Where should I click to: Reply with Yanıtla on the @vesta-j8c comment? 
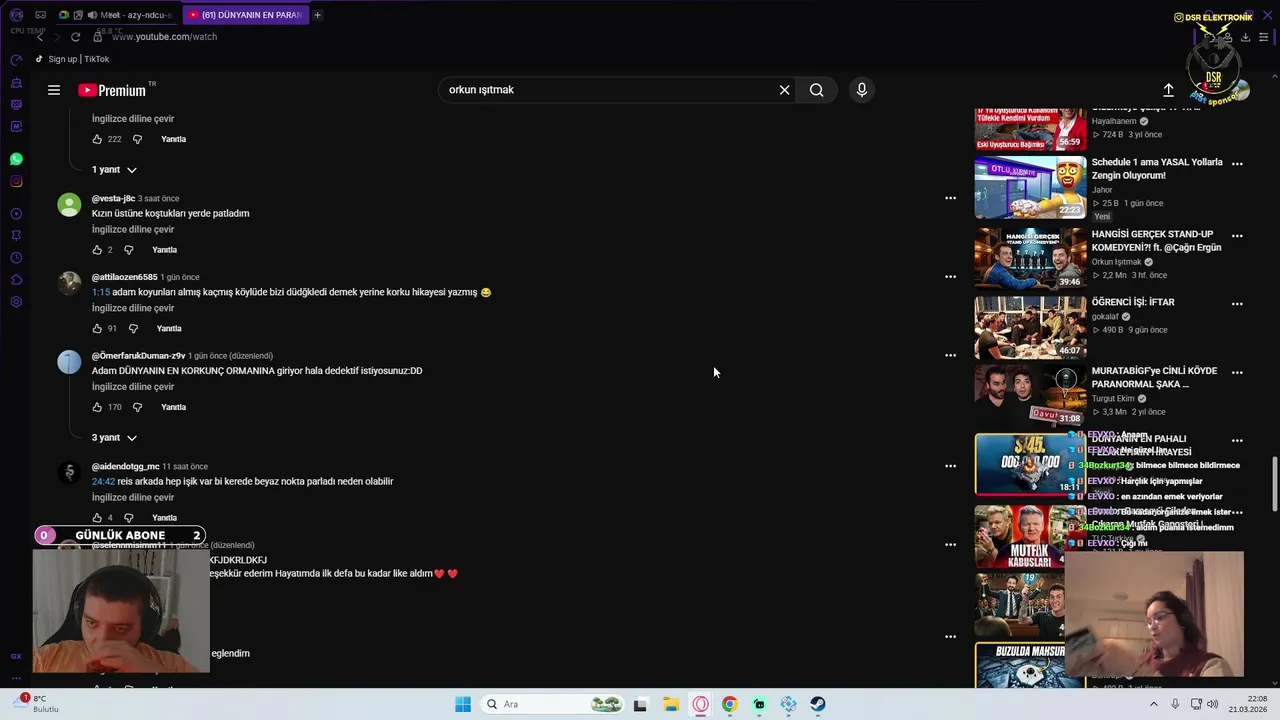click(164, 250)
